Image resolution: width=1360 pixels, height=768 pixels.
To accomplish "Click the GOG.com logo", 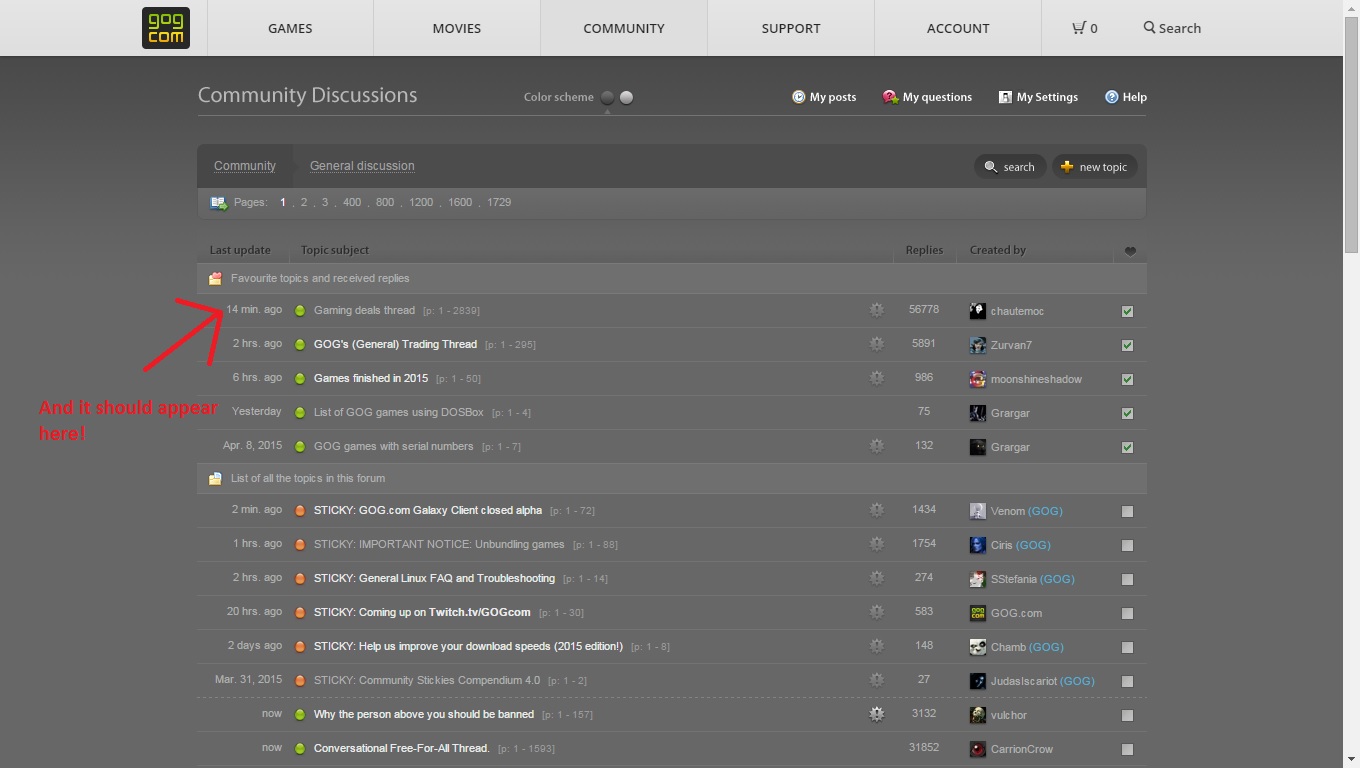I will click(166, 28).
